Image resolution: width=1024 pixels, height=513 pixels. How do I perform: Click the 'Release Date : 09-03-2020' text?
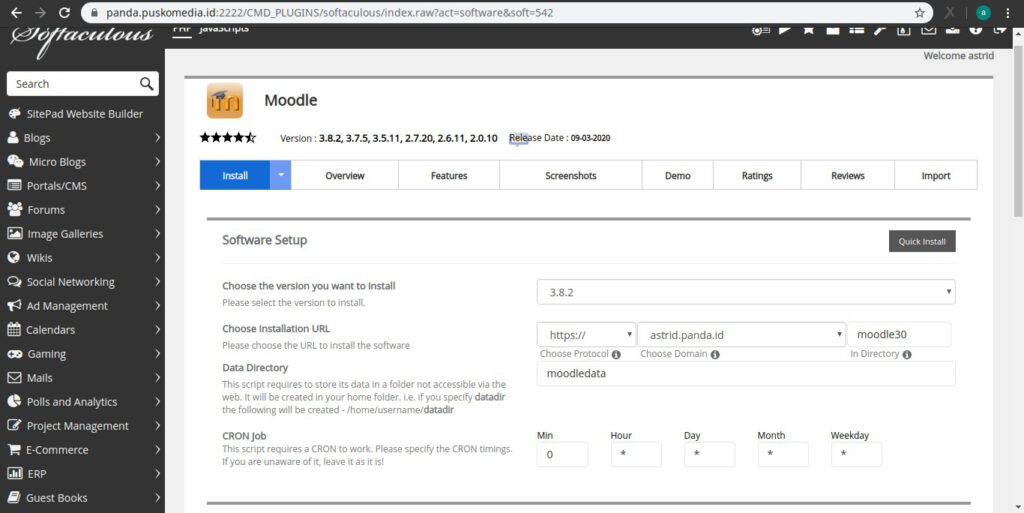tap(560, 138)
